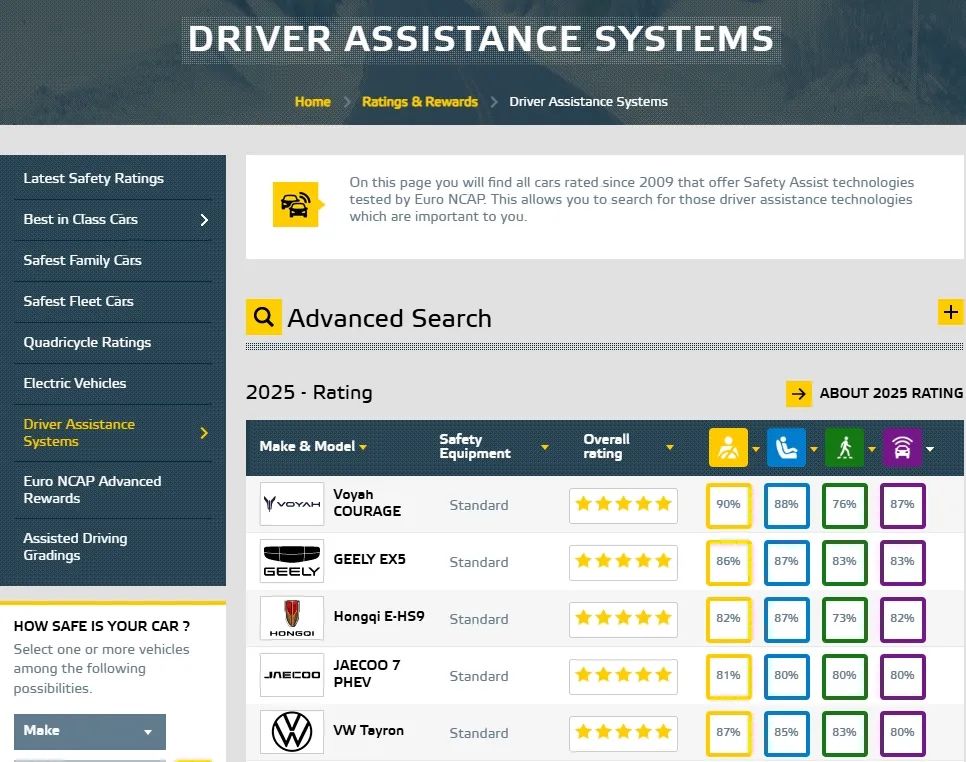The image size is (966, 762).
Task: Click Hongqi E-HS9 five-star rating
Action: coord(623,619)
